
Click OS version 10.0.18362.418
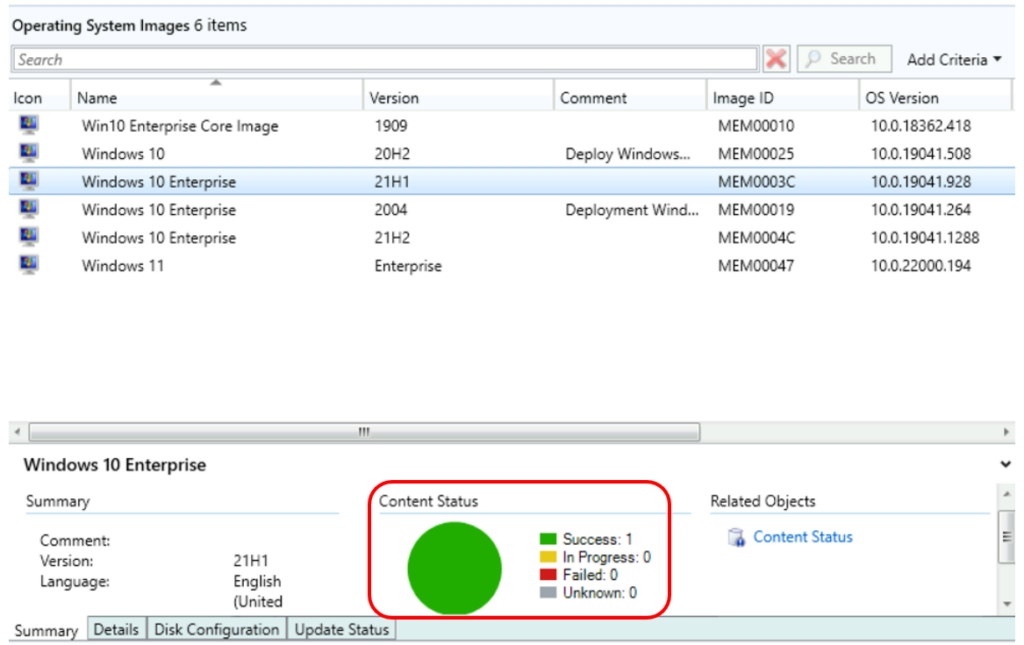coord(921,125)
